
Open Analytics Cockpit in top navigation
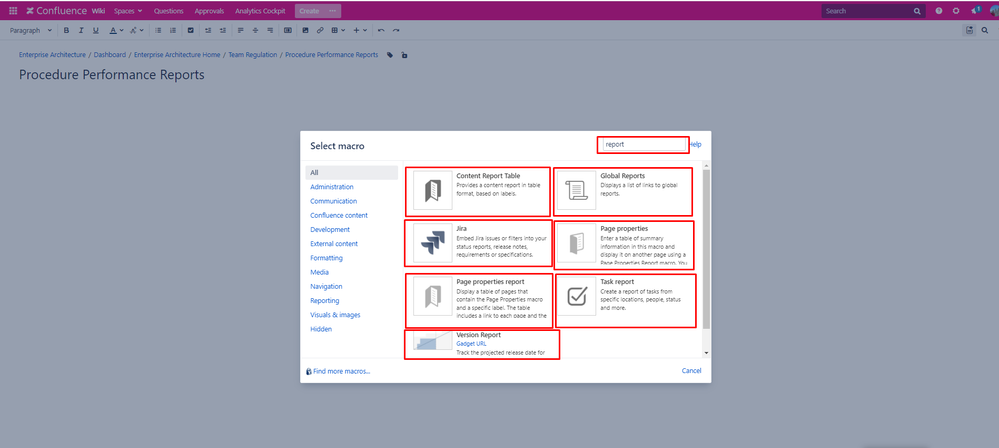coord(260,11)
